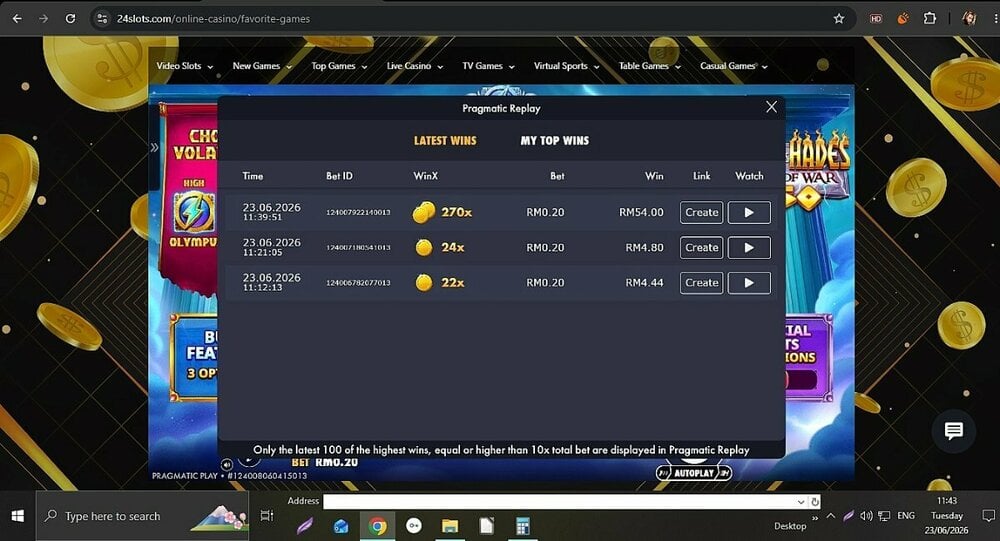This screenshot has width=1000, height=541.
Task: Open the Casual Games dropdown menu
Action: point(733,66)
